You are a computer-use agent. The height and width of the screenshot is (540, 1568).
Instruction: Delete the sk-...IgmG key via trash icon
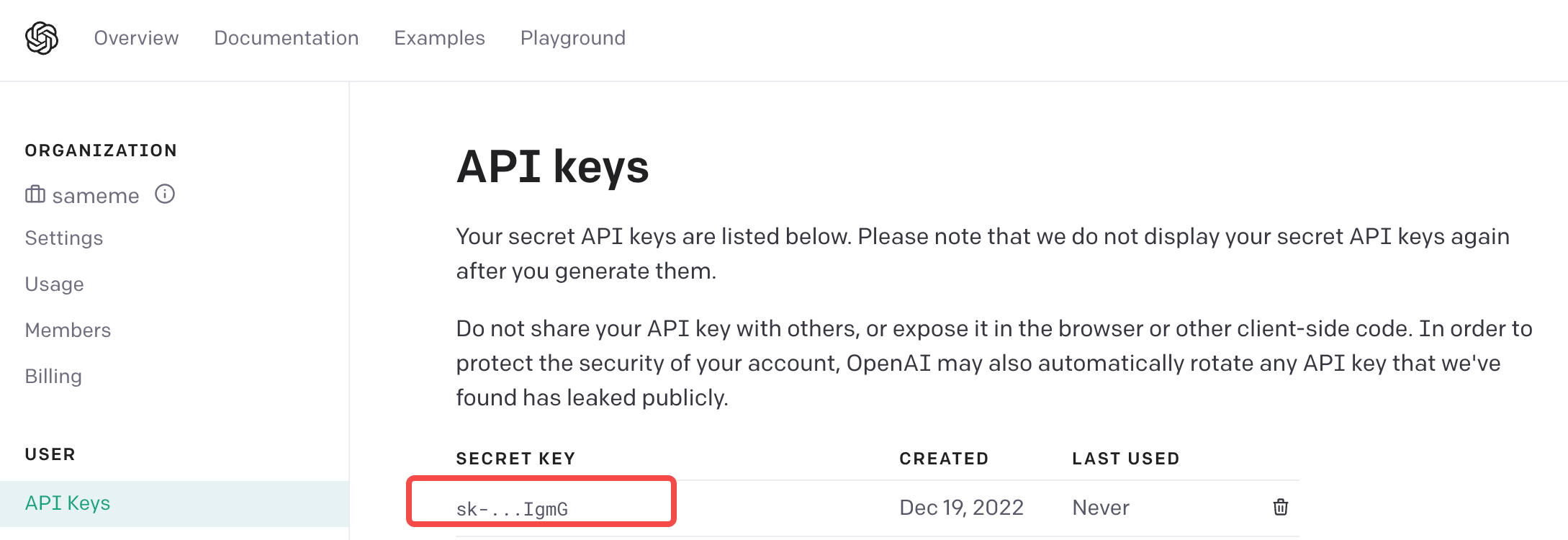1280,507
